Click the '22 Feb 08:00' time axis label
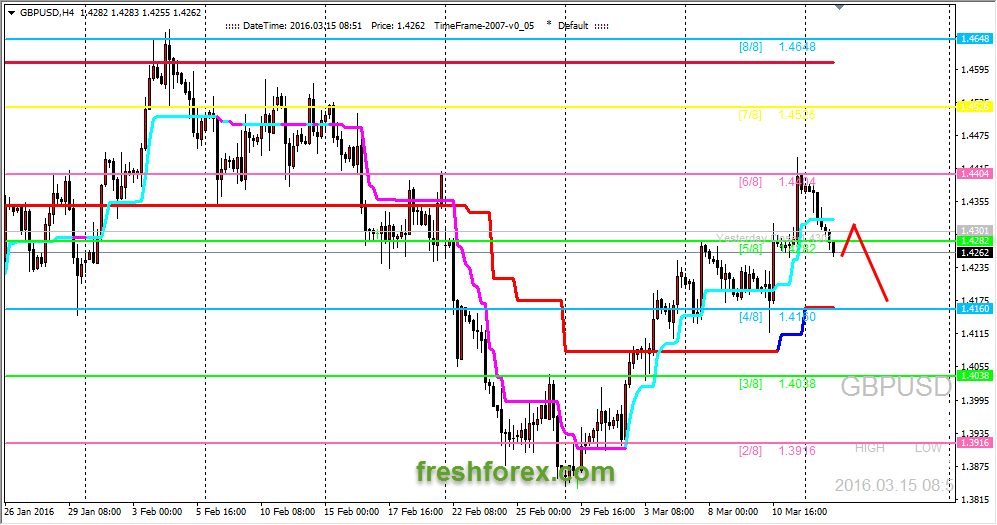997x525 pixels. coord(480,512)
